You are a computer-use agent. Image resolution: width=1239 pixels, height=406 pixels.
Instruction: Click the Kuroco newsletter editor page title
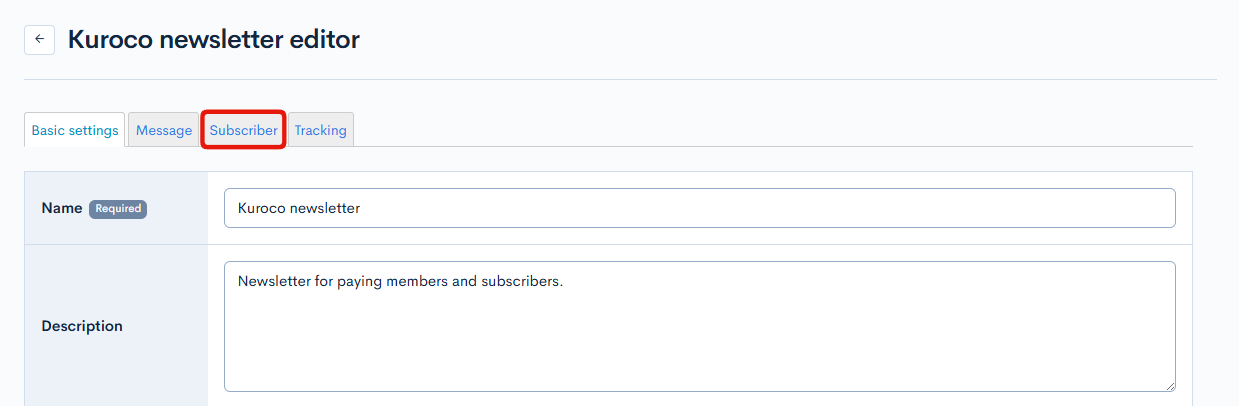tap(214, 40)
